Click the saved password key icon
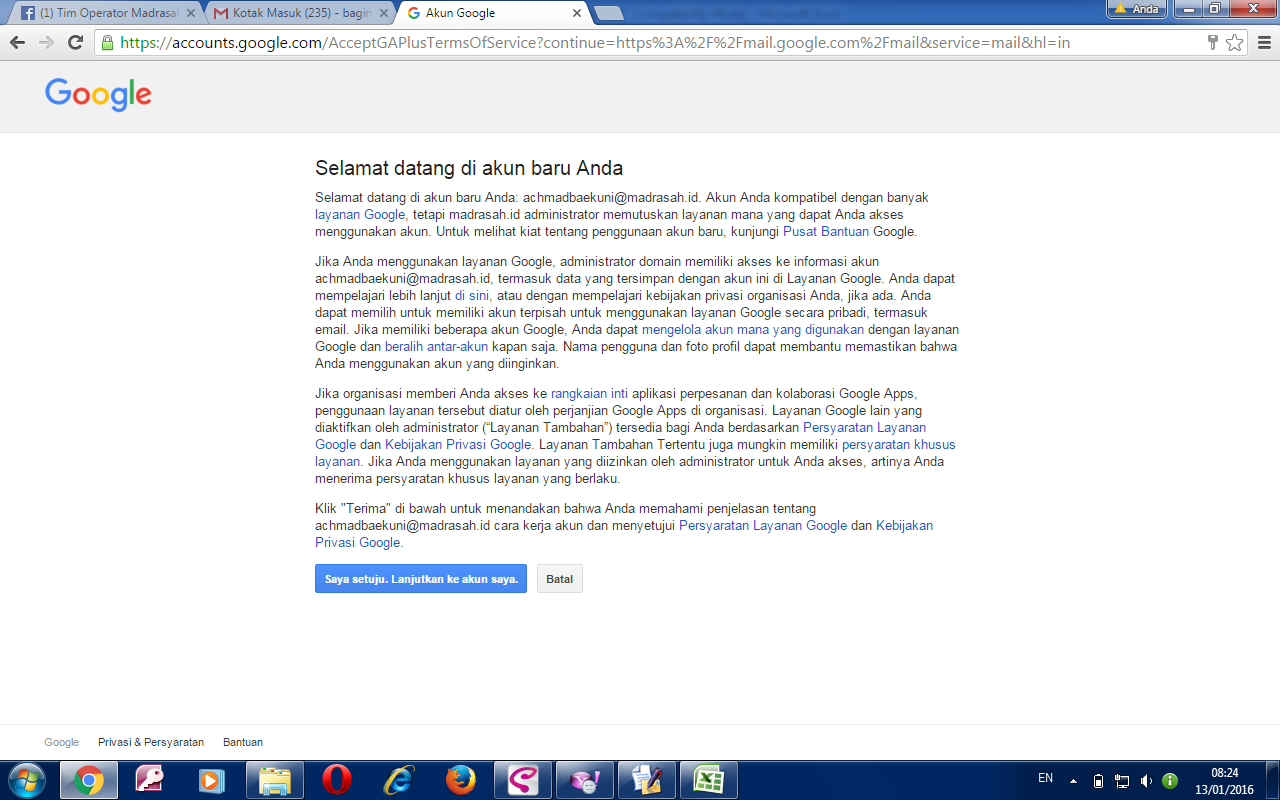Screen dimensions: 1280x800 pos(1213,43)
